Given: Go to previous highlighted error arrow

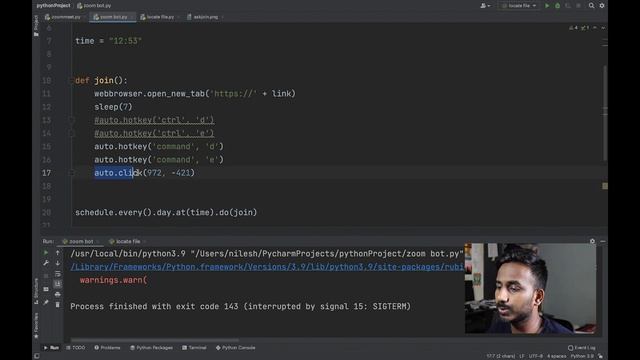Looking at the screenshot, I should (595, 28).
